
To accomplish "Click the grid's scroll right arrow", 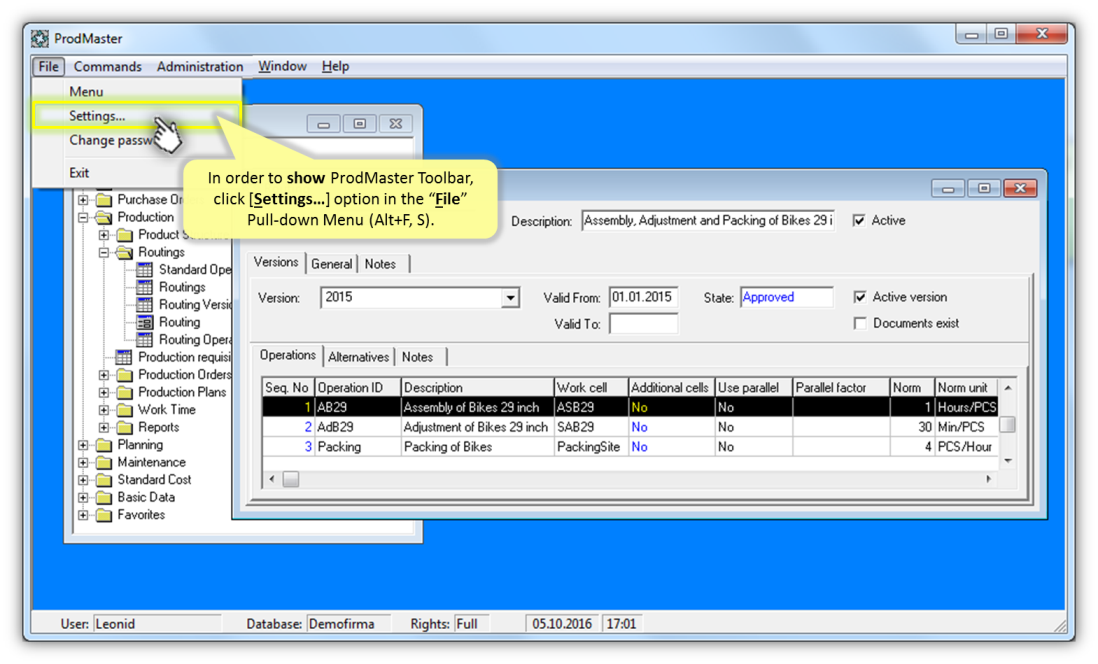I will click(x=988, y=480).
